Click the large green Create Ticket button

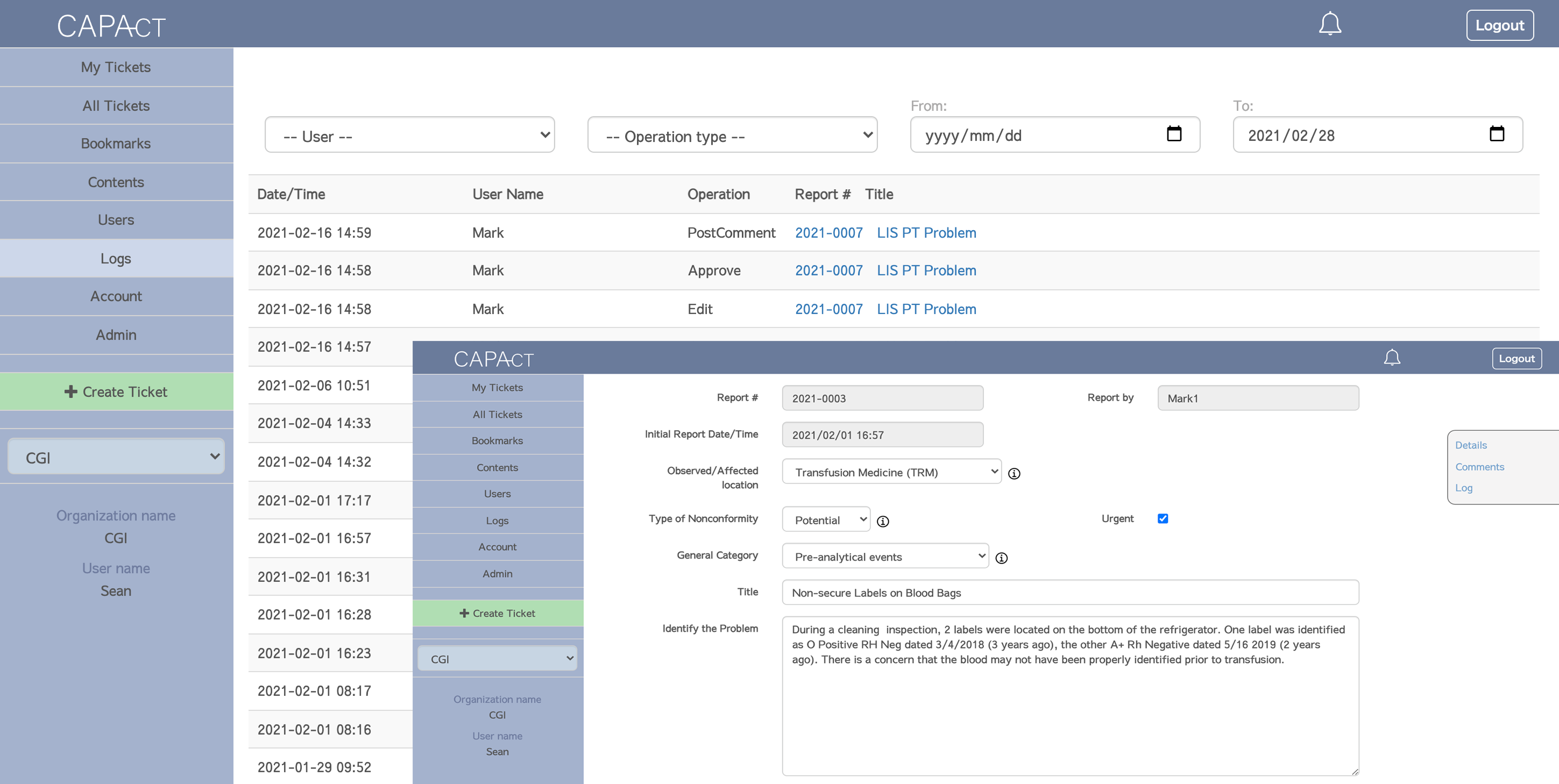pos(116,391)
